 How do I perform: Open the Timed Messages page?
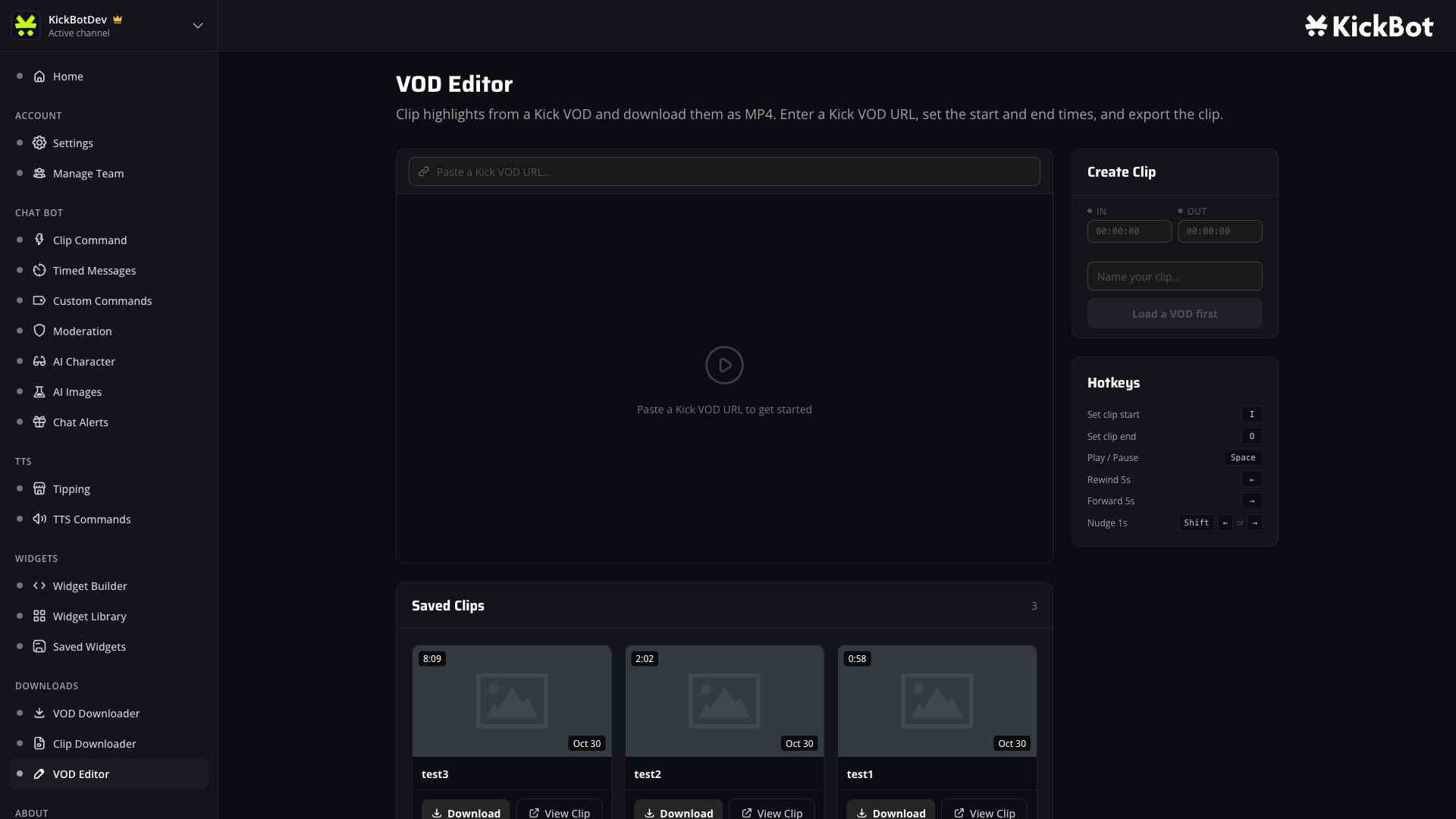(x=108, y=271)
